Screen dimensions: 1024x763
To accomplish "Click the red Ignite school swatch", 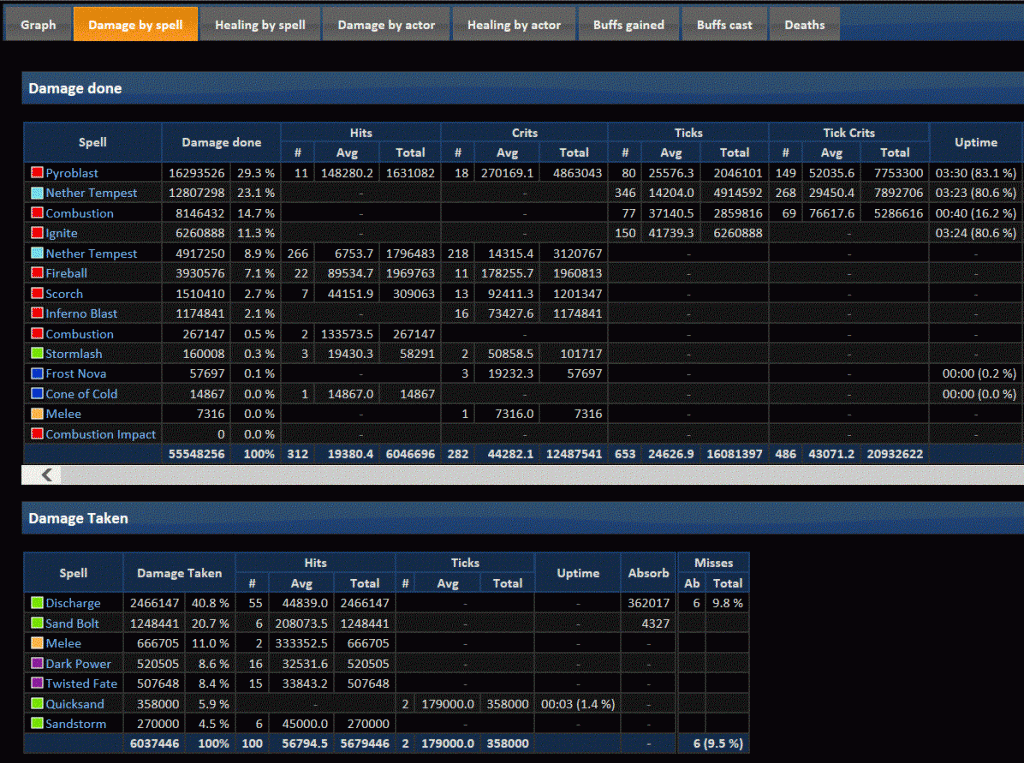I will 37,233.
